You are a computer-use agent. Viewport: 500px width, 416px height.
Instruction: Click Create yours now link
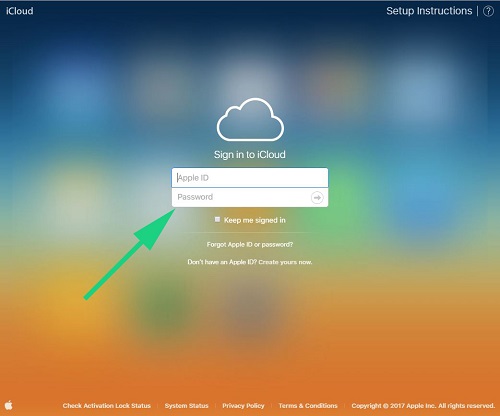pos(285,262)
